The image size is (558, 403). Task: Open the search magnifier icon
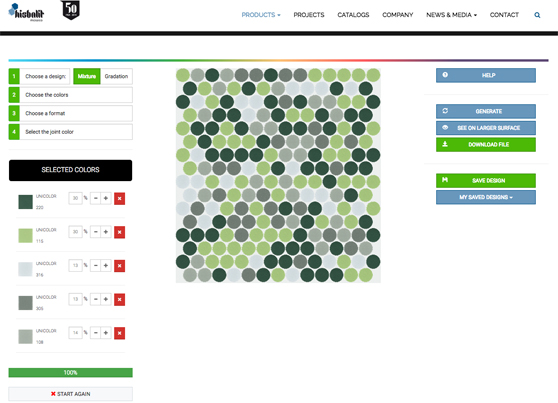pos(537,15)
